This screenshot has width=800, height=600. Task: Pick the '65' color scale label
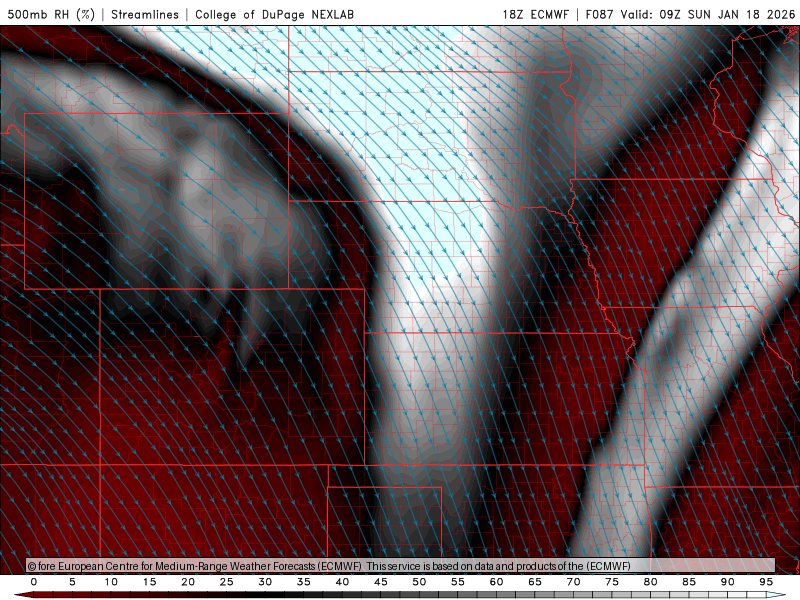click(535, 582)
